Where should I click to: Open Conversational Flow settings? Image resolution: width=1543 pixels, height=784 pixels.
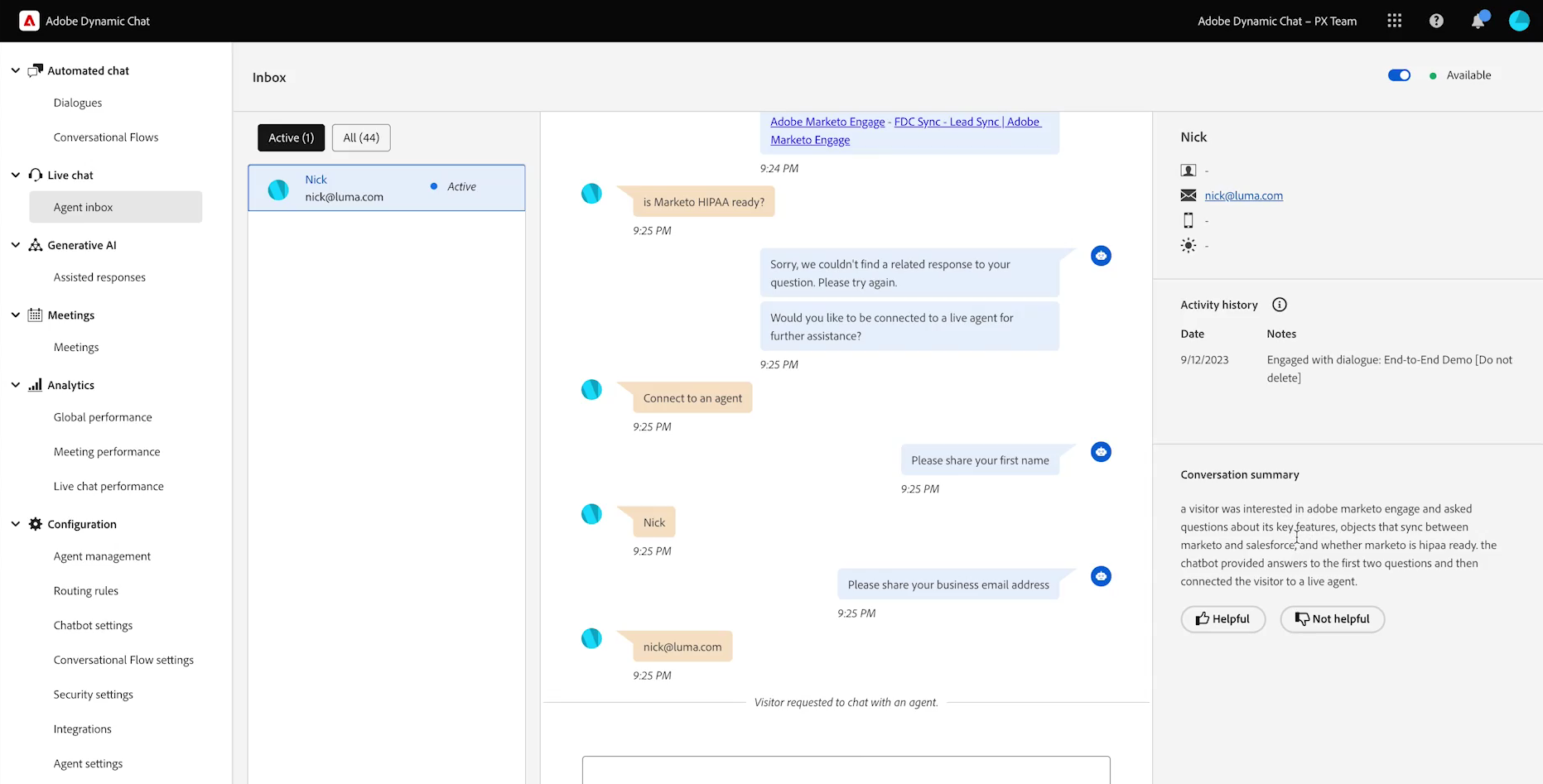[123, 660]
